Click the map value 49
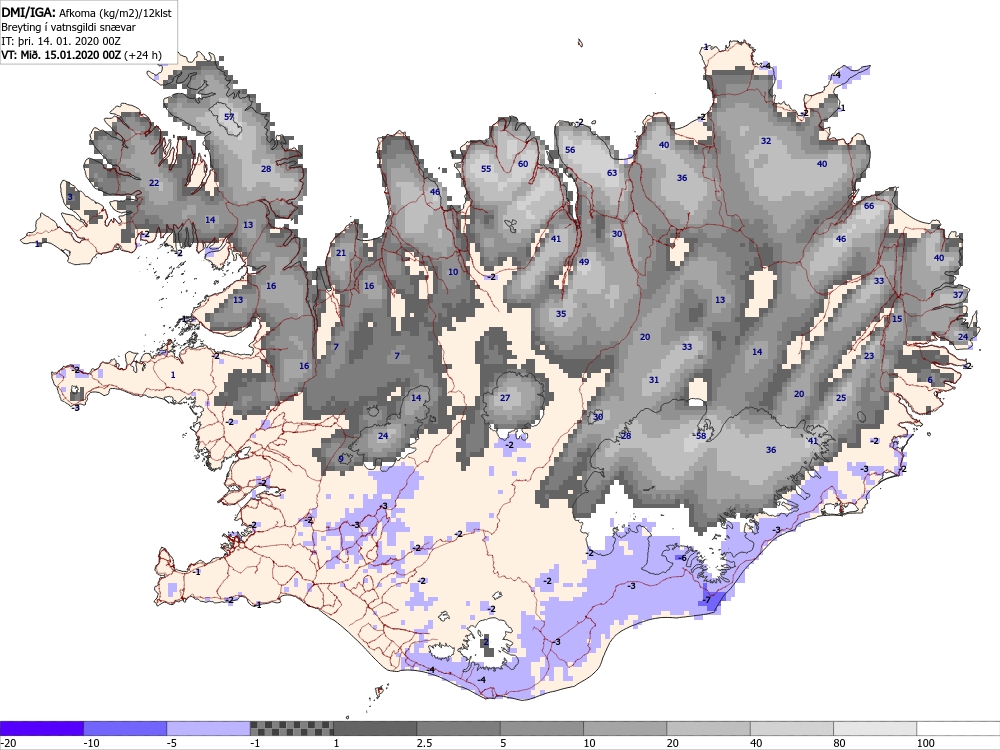Image resolution: width=1000 pixels, height=750 pixels. (584, 262)
